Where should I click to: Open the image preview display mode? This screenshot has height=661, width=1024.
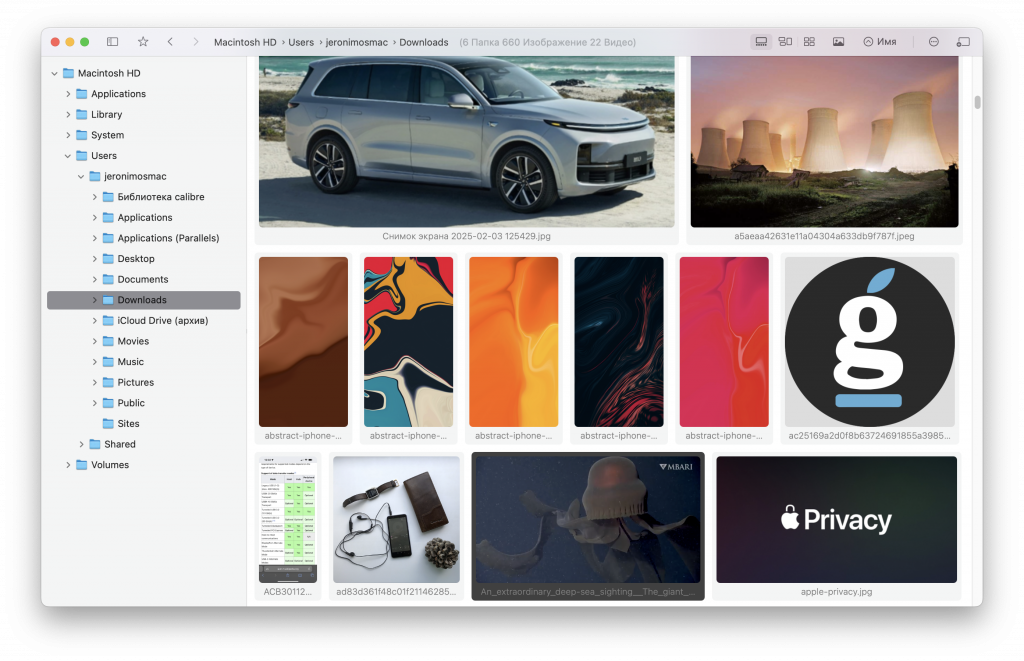click(836, 41)
